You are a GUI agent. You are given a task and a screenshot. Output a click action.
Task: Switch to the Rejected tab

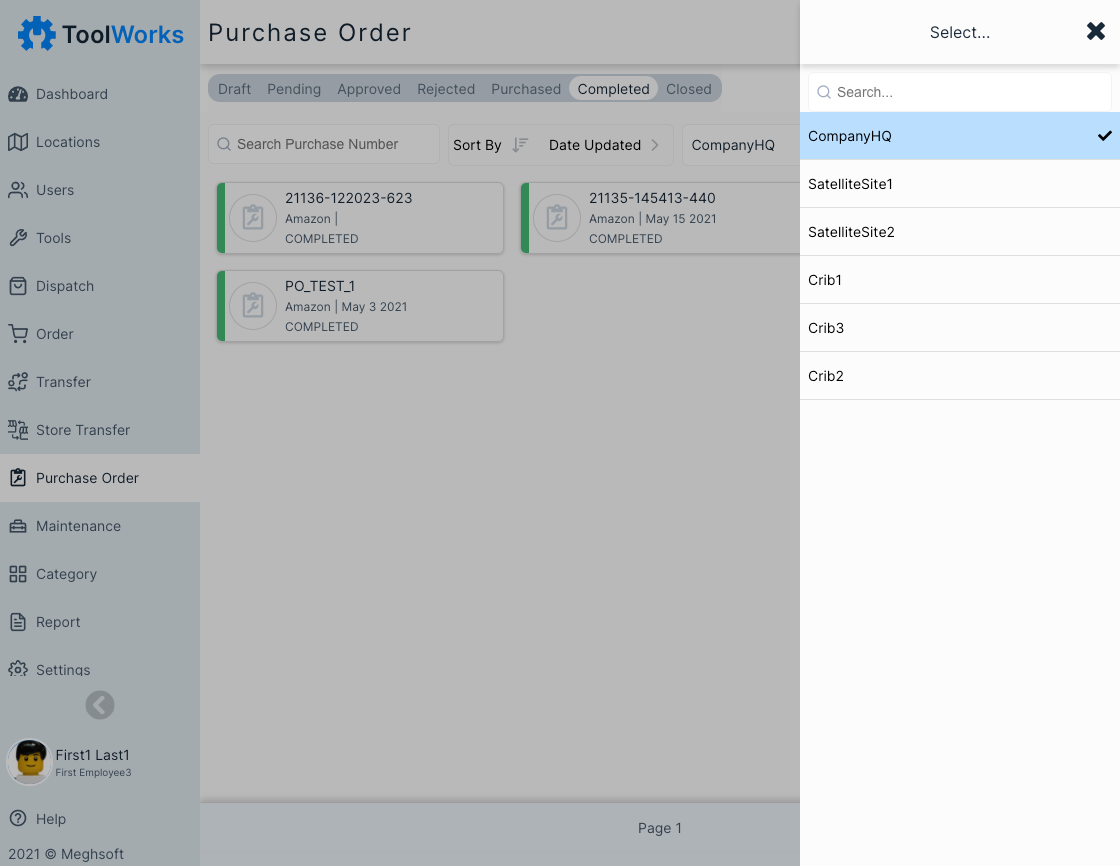click(x=446, y=89)
